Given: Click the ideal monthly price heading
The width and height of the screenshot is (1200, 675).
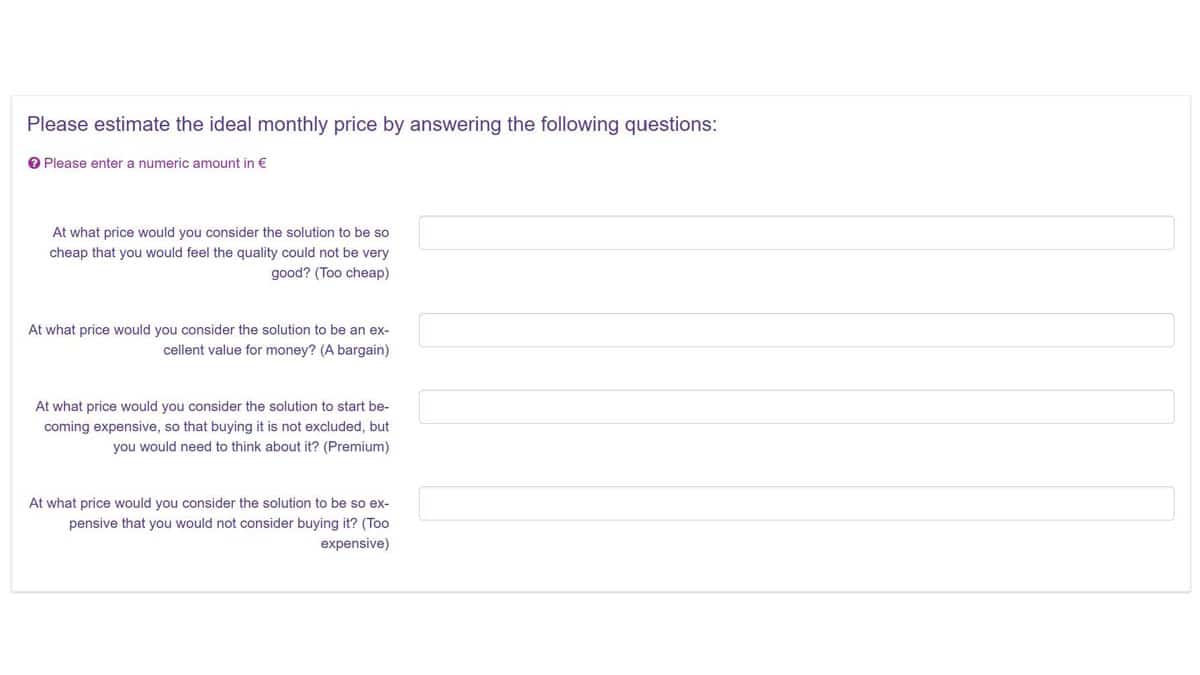Looking at the screenshot, I should [x=371, y=125].
